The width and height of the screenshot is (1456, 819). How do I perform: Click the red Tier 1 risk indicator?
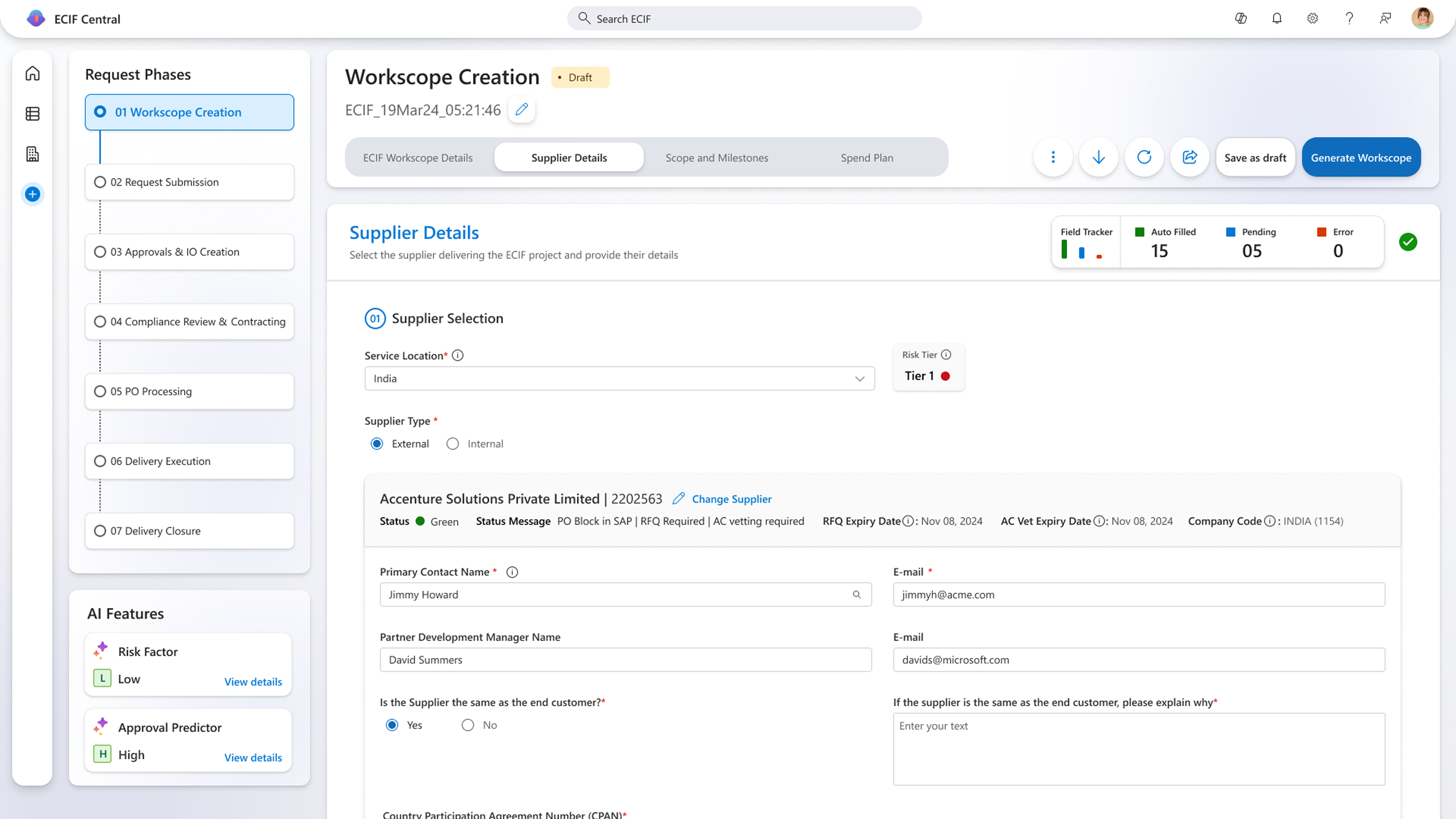coord(945,377)
